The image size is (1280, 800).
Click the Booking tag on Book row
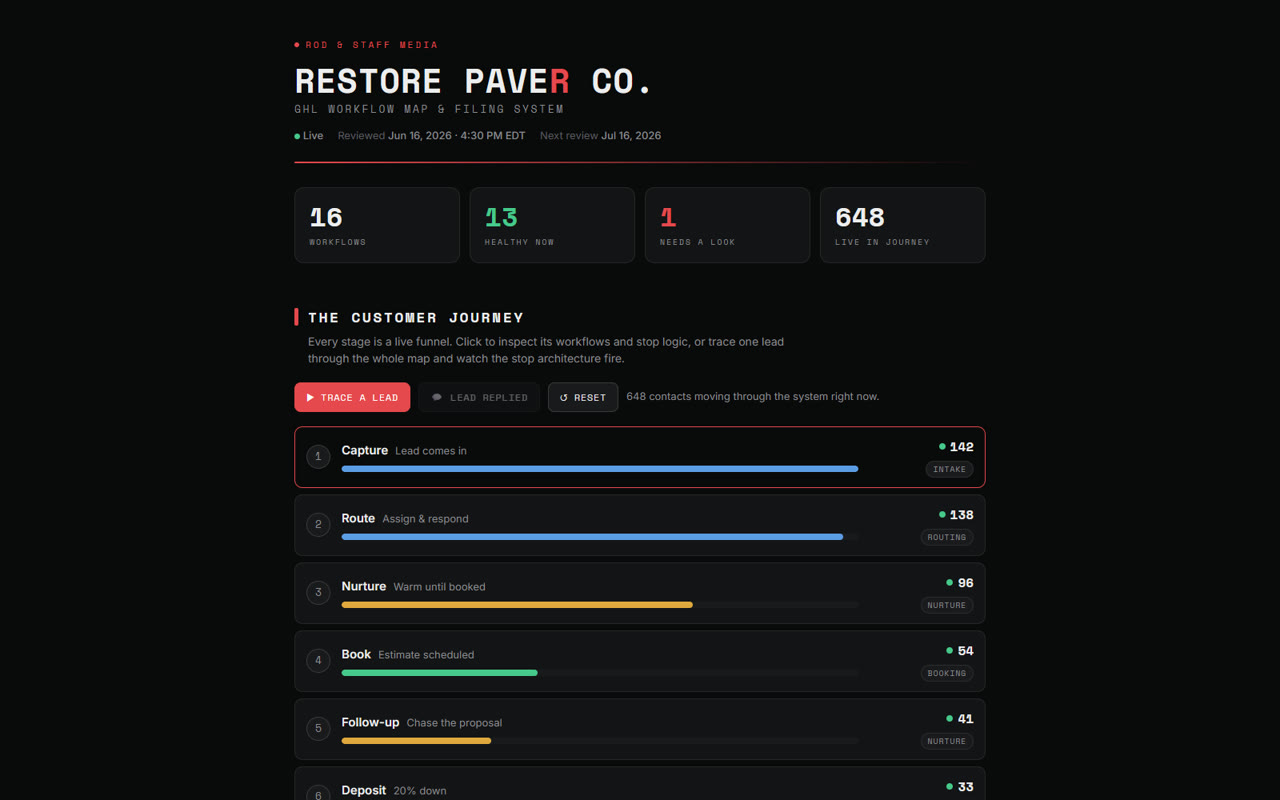point(947,673)
